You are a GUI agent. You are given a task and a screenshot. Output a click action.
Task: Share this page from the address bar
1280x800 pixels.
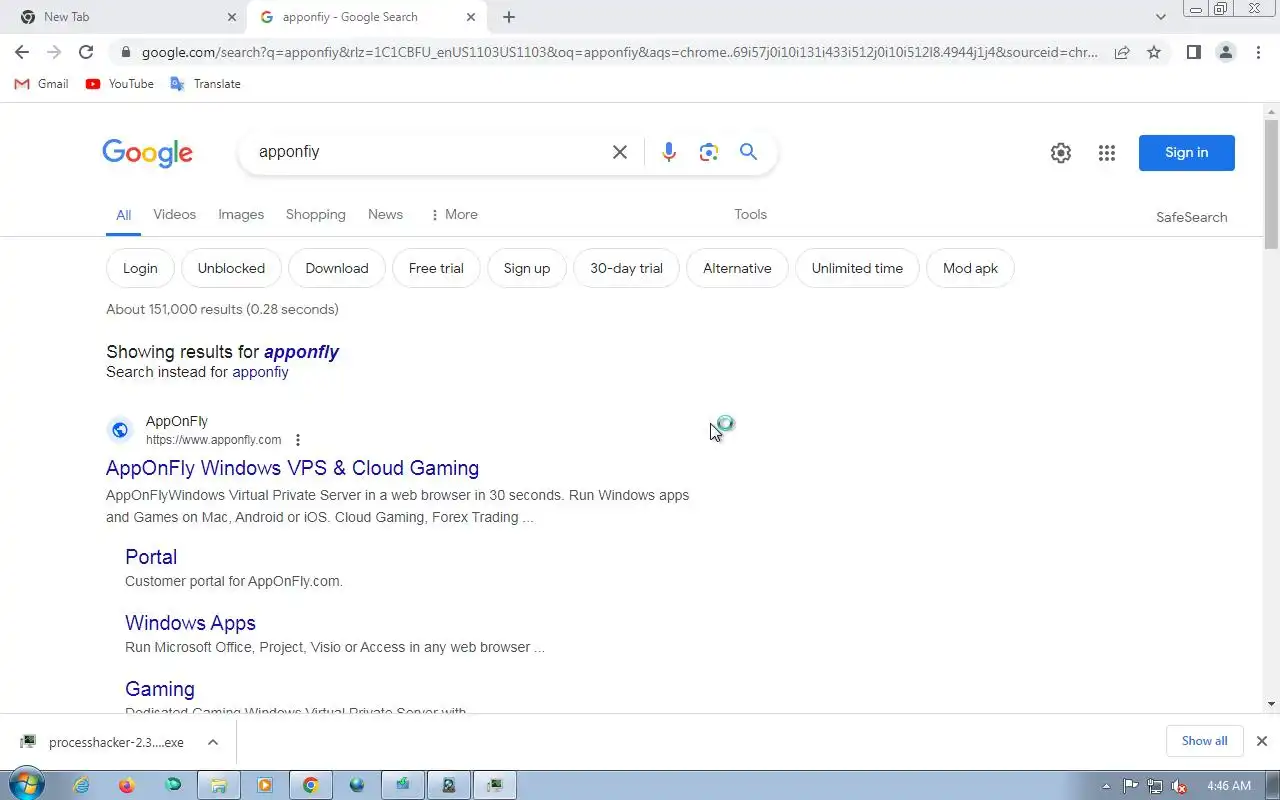click(x=1122, y=52)
